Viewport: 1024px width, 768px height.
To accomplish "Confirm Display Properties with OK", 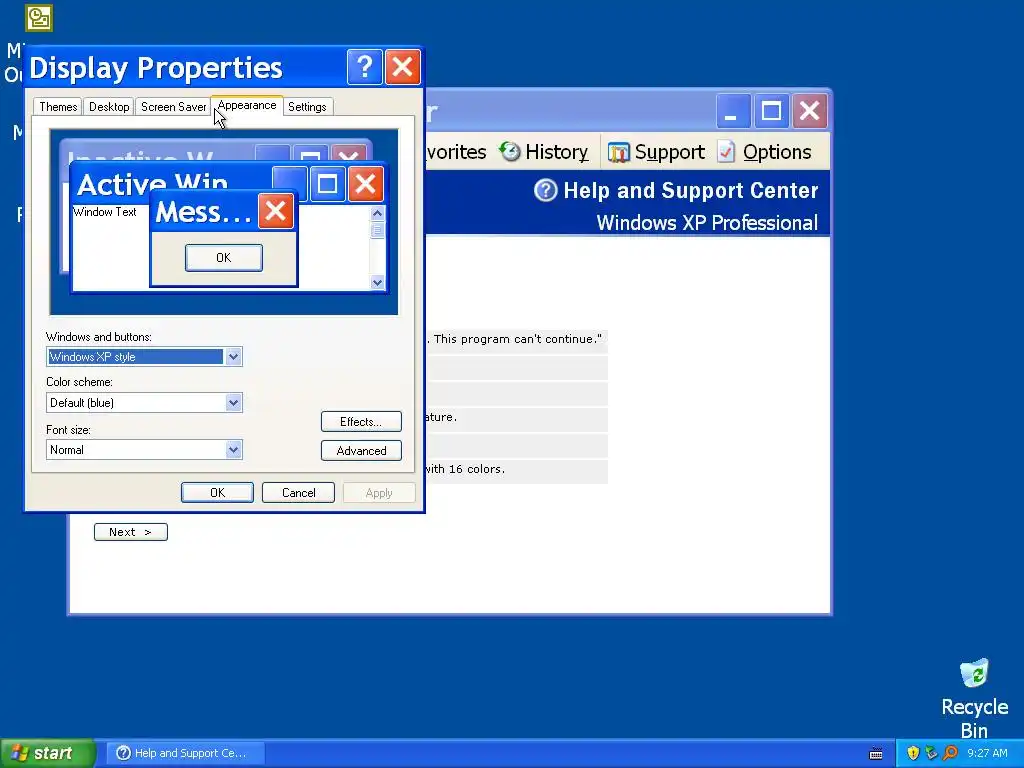I will click(x=217, y=492).
